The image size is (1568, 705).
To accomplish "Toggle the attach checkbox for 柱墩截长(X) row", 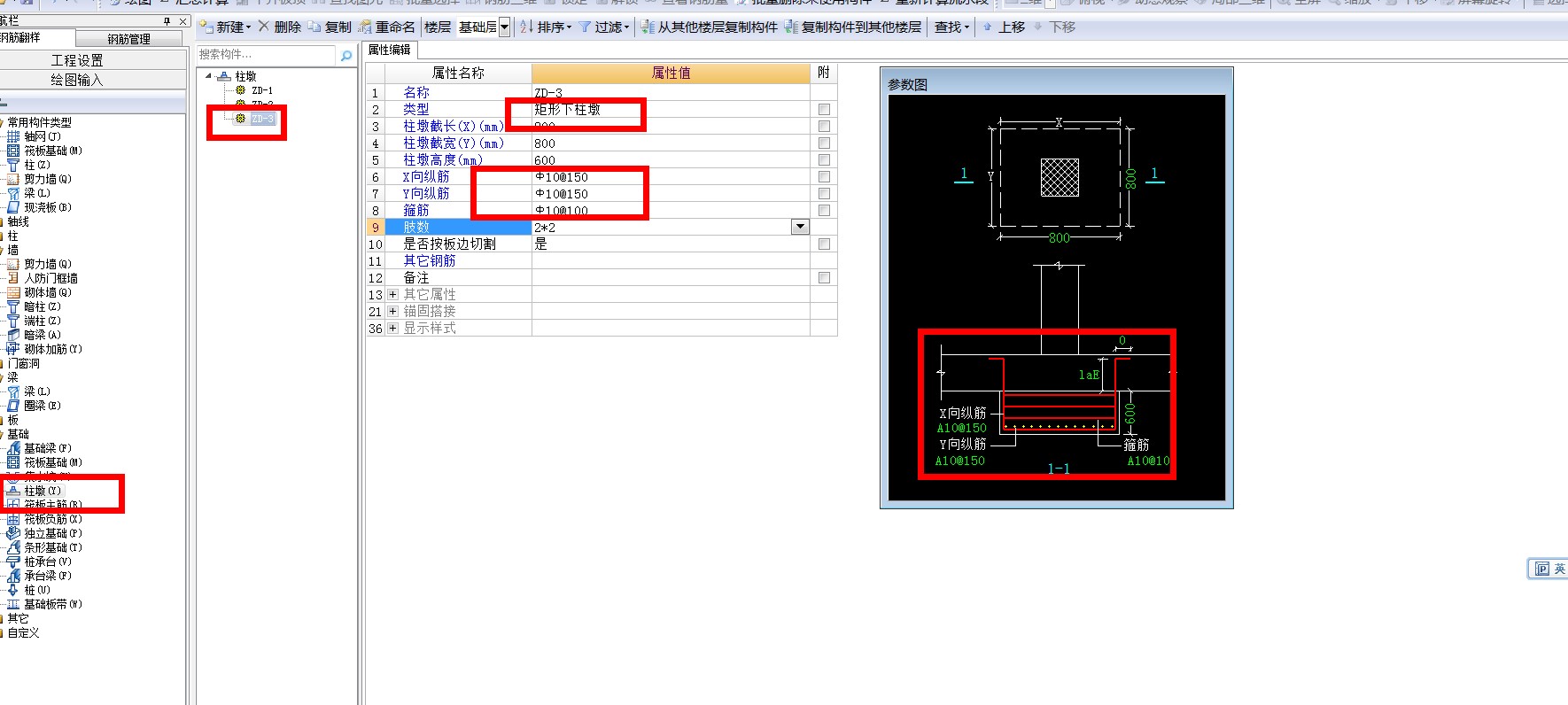I will point(824,126).
